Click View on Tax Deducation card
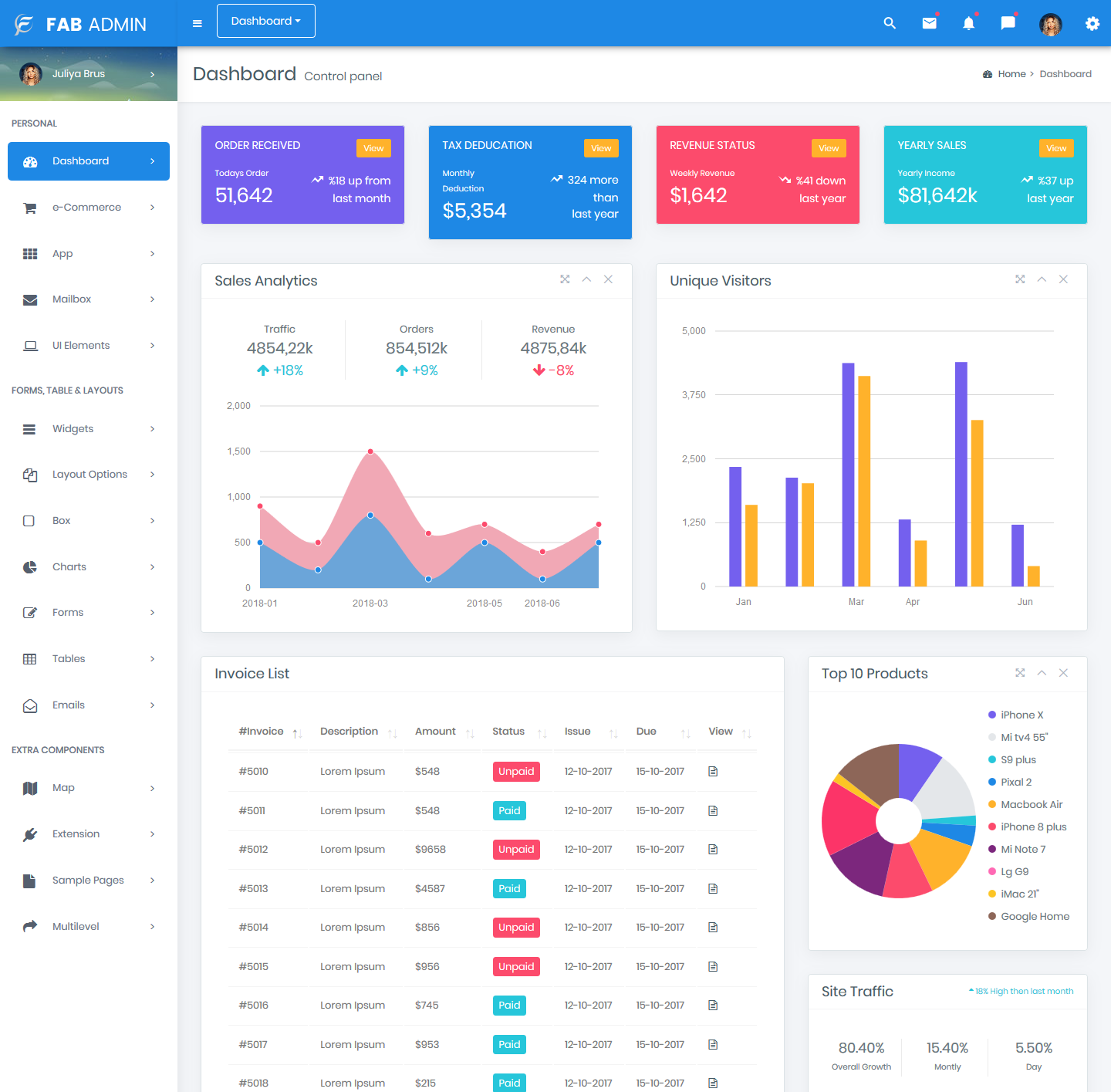Screen dimensions: 1111x1092 pyautogui.click(x=601, y=148)
